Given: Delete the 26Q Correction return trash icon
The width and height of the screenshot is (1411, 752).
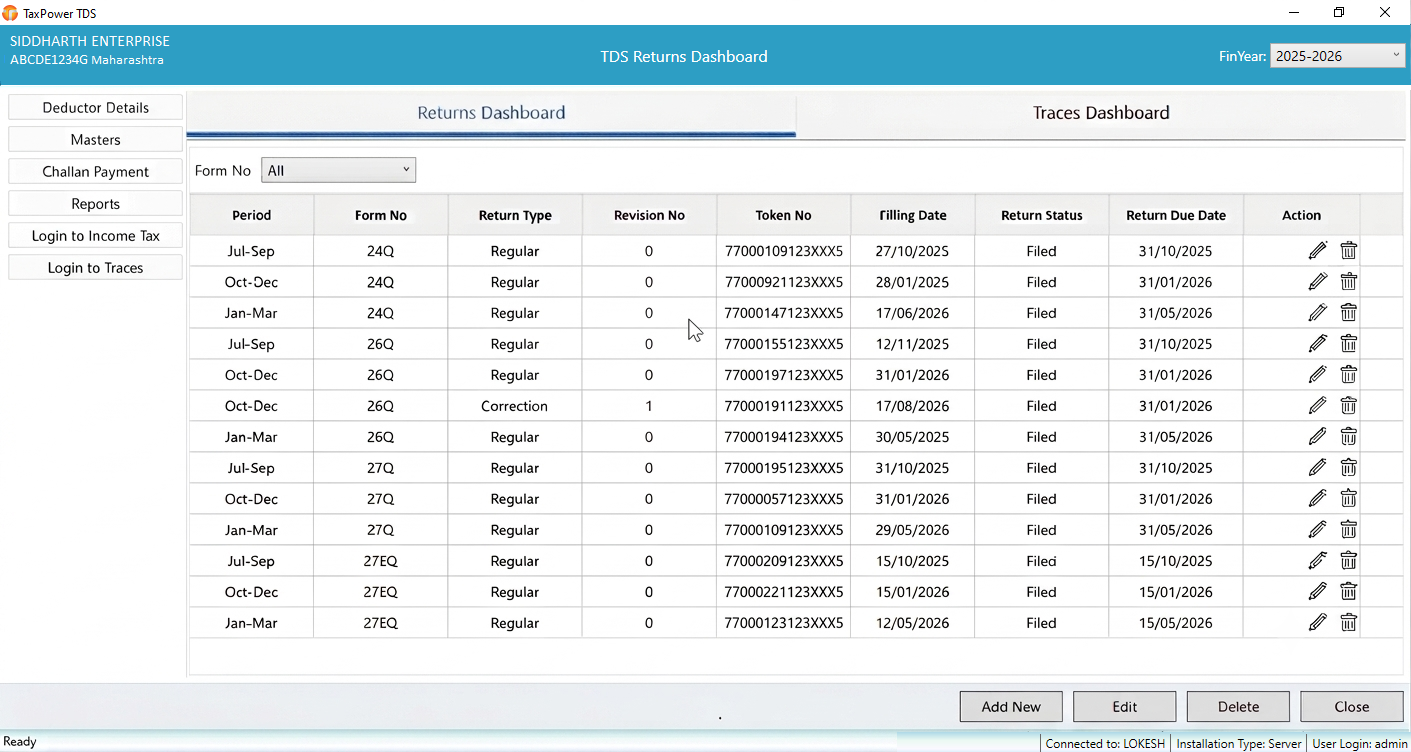Looking at the screenshot, I should click(1348, 406).
